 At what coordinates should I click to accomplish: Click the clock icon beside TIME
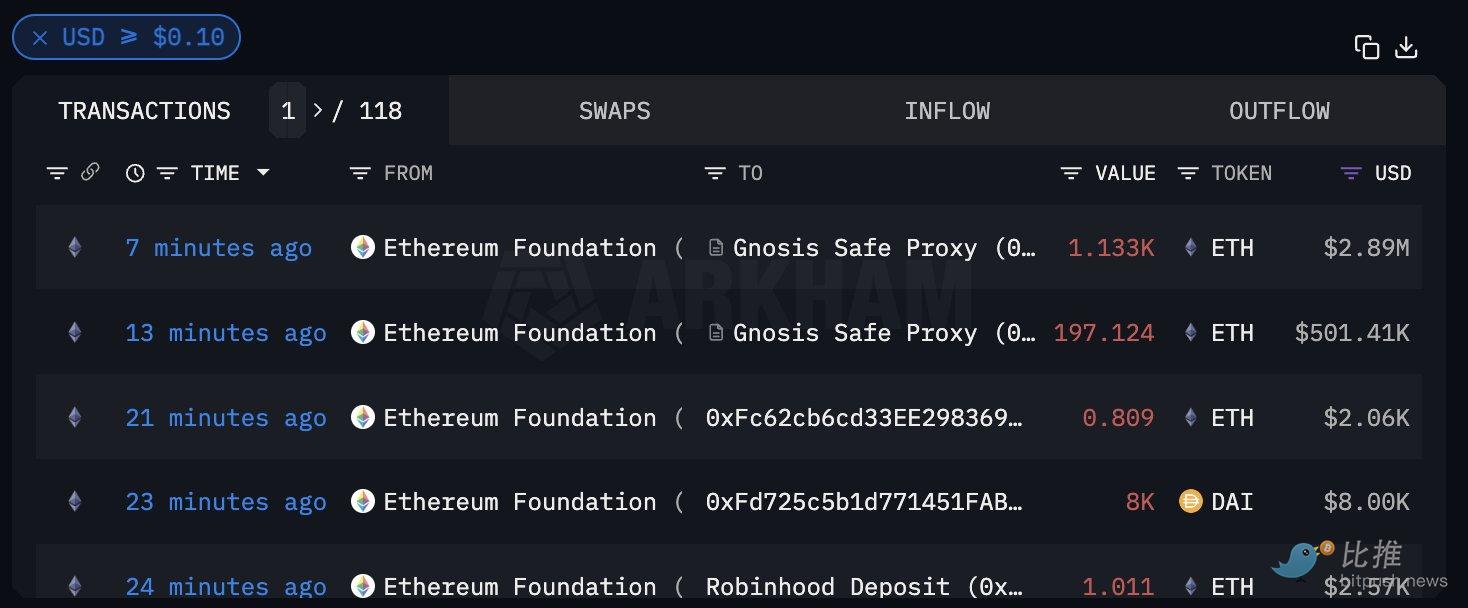(x=135, y=173)
